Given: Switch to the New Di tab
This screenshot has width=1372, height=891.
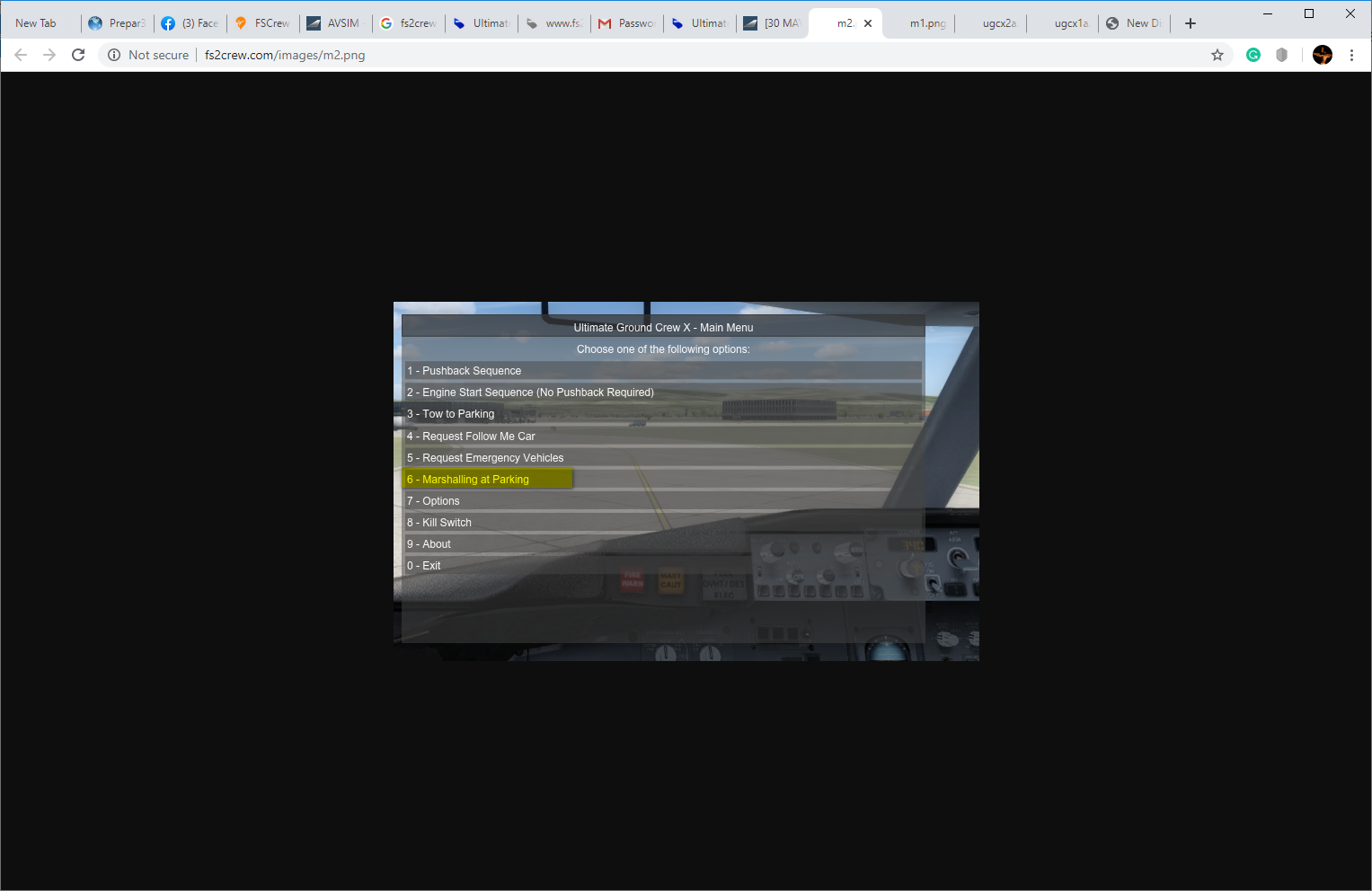Looking at the screenshot, I should pos(1136,23).
